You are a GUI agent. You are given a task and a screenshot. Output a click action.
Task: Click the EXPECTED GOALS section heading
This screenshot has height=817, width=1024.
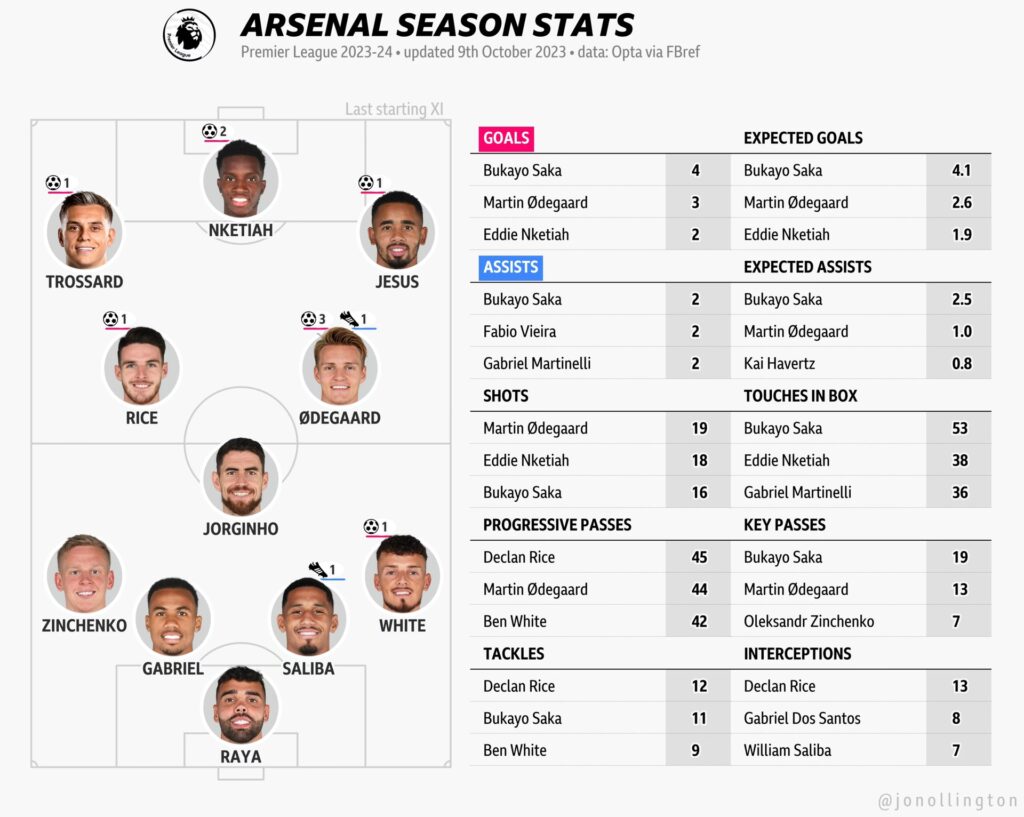tap(802, 138)
